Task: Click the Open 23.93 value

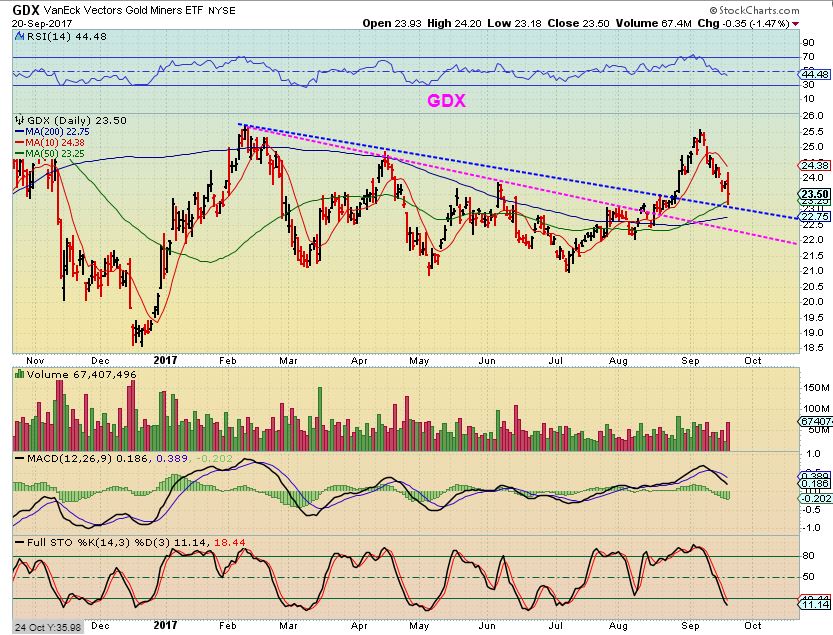Action: (x=392, y=23)
